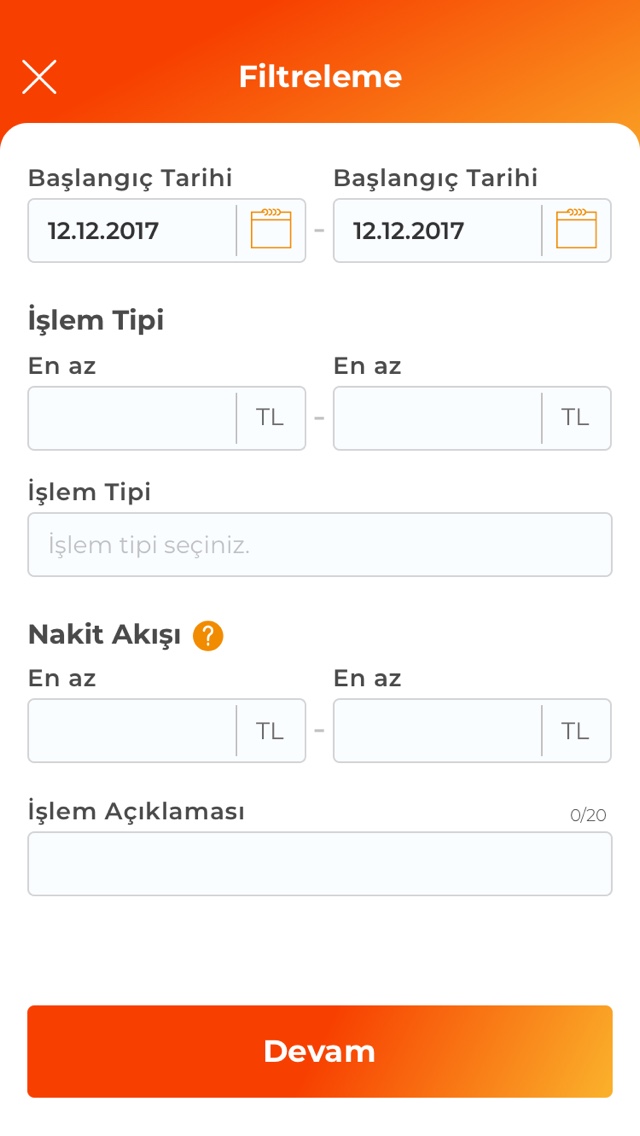
Task: Focus left En az amount under İşlem Tipi
Action: [131, 418]
